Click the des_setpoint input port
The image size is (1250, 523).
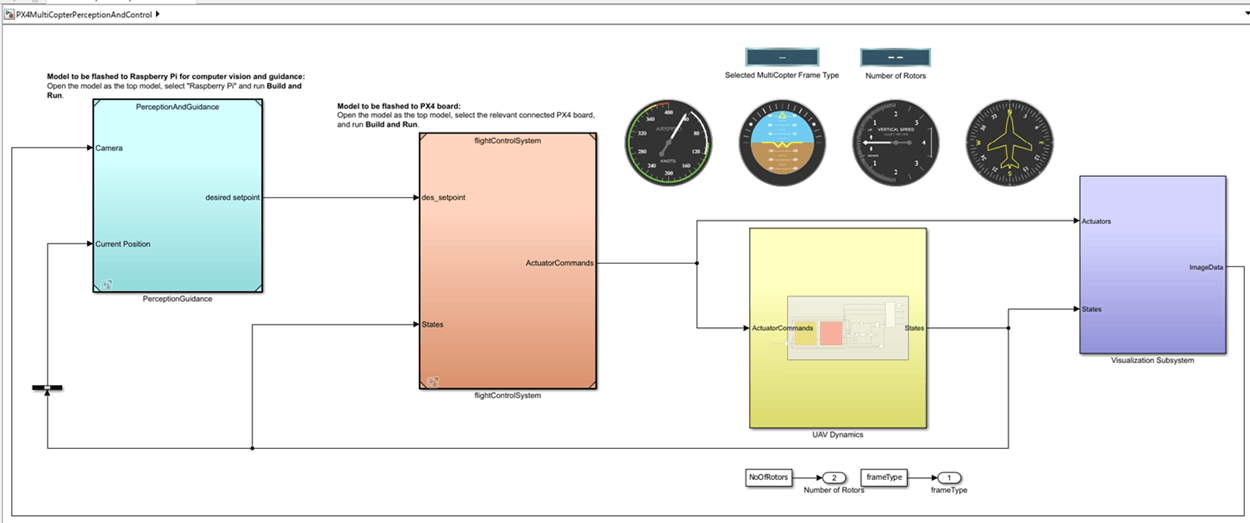pos(443,197)
